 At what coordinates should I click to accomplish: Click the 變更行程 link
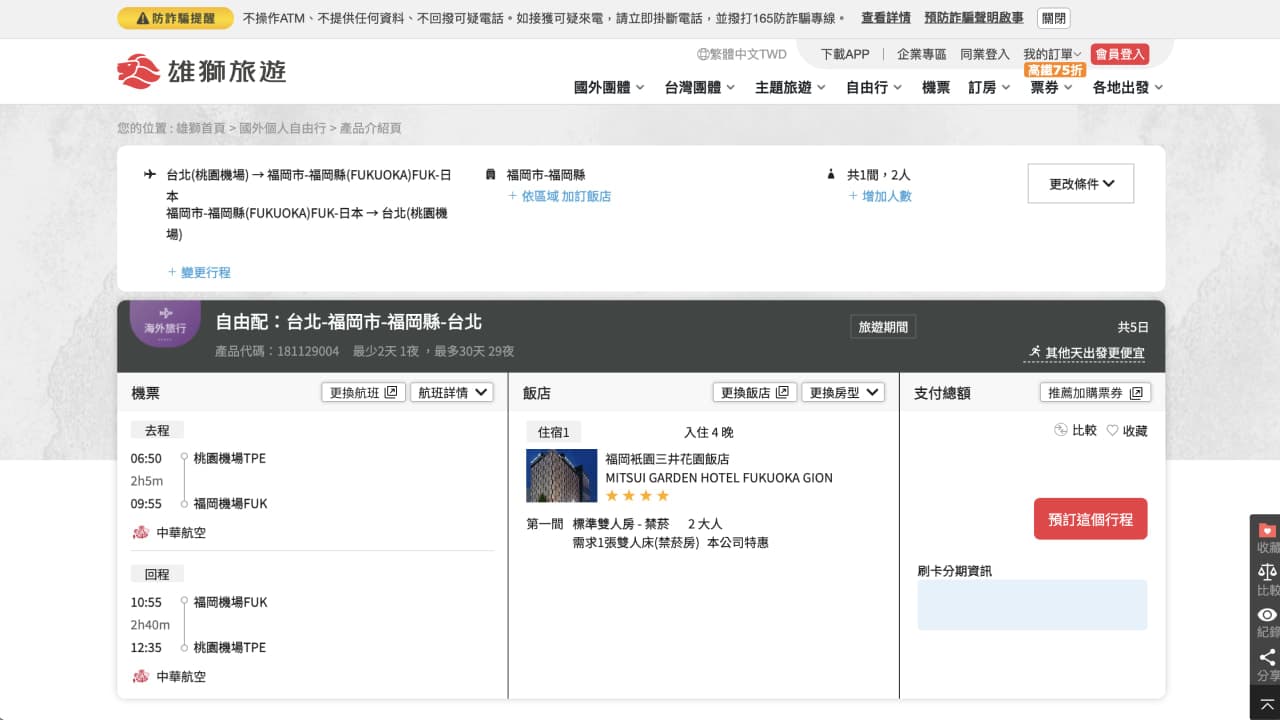pyautogui.click(x=199, y=272)
